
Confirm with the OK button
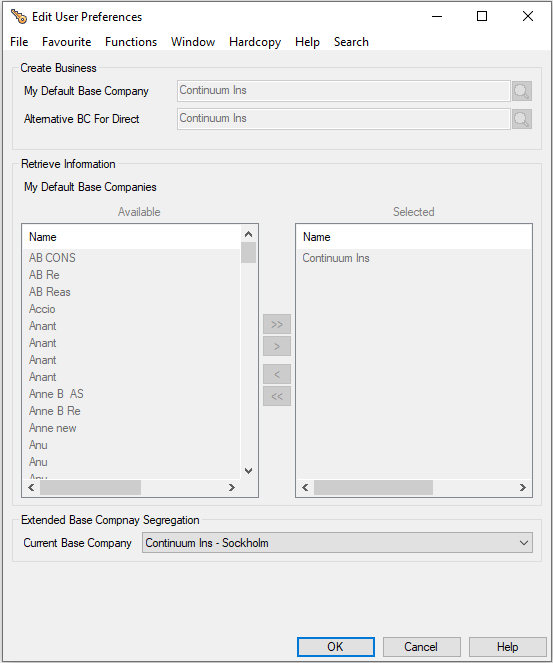pos(336,647)
